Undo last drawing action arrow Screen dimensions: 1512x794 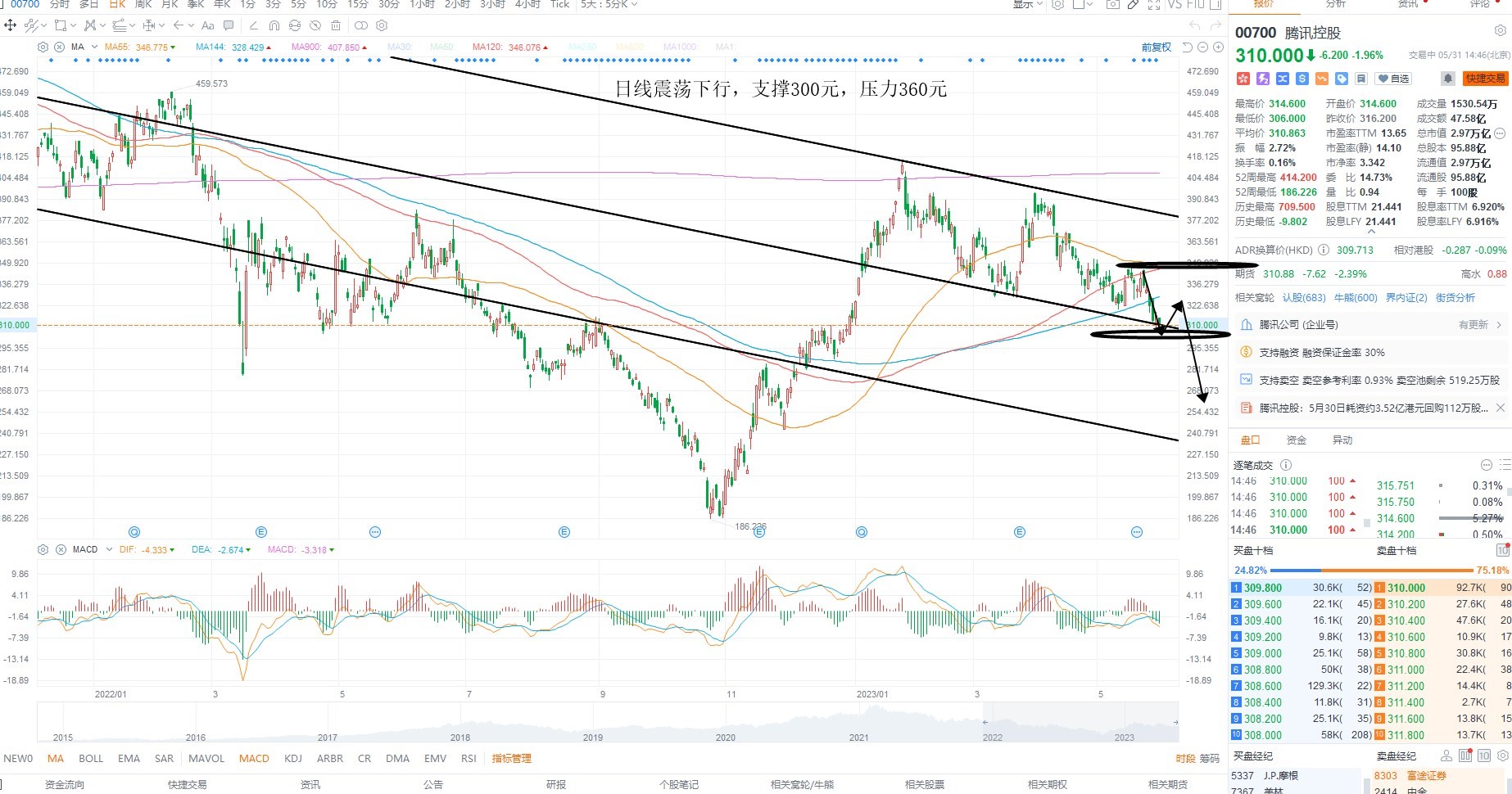click(x=1194, y=25)
